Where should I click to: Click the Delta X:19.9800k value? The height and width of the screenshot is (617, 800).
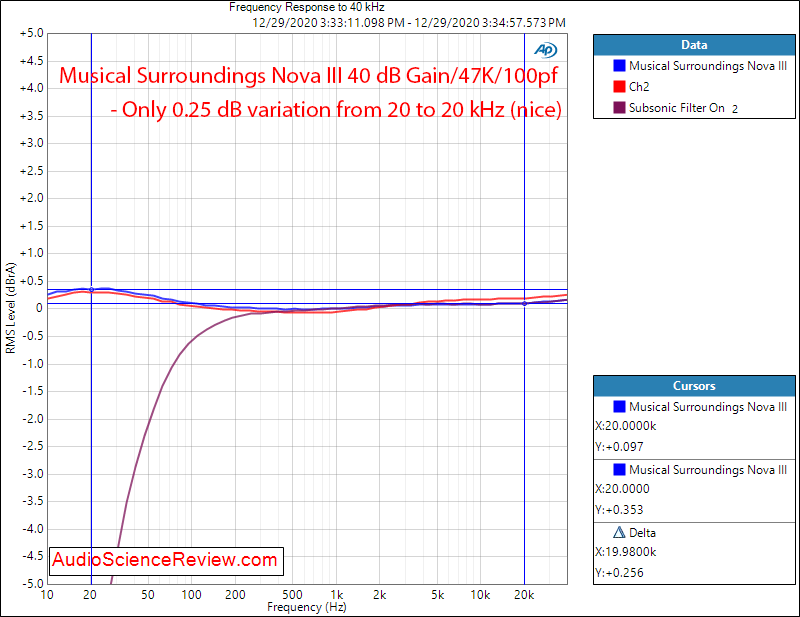pyautogui.click(x=626, y=552)
